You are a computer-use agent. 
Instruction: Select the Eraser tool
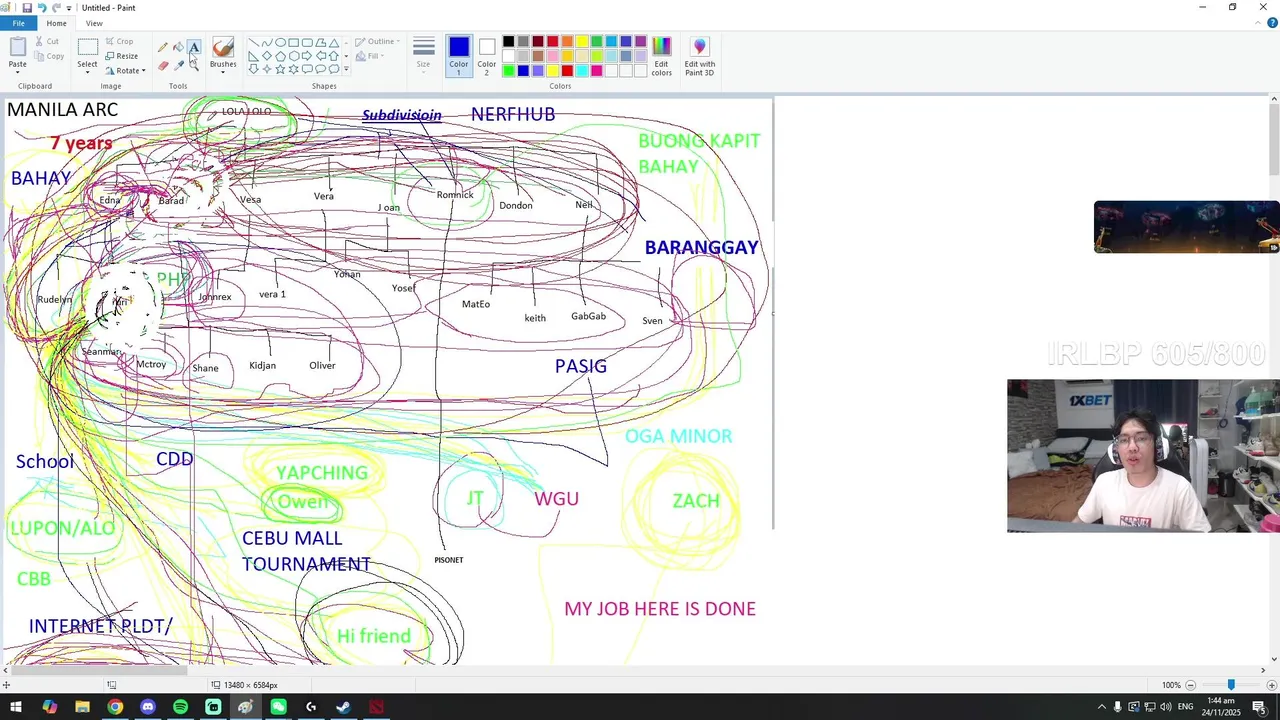coord(163,66)
